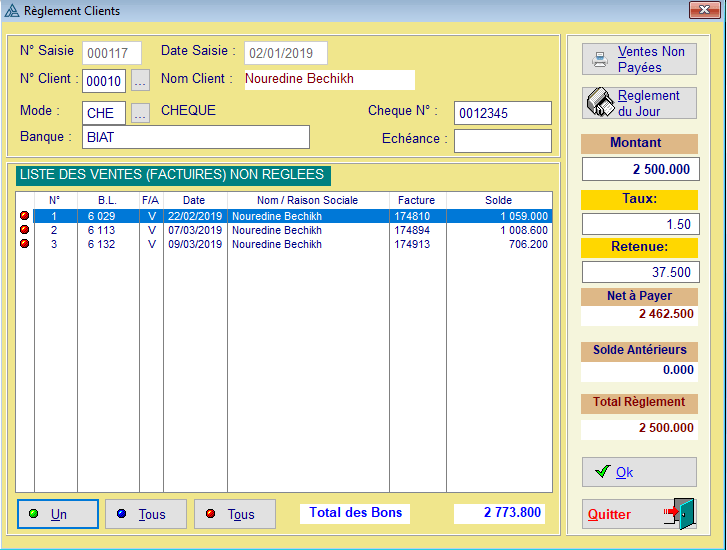Click the Cheque N° field 0012345
Viewport: 727px width, 550px height.
503,113
